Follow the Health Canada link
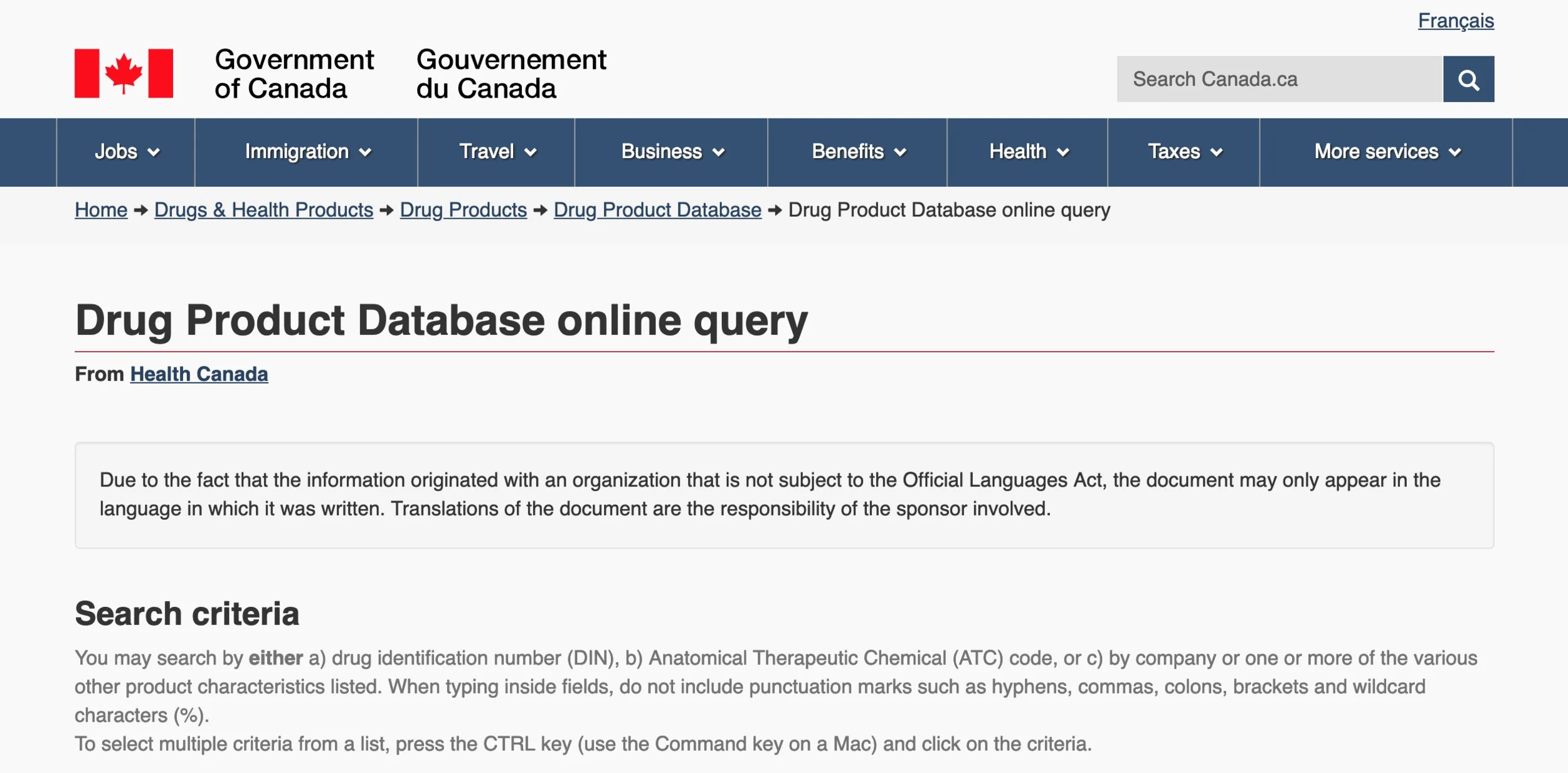This screenshot has width=1568, height=773. point(199,374)
